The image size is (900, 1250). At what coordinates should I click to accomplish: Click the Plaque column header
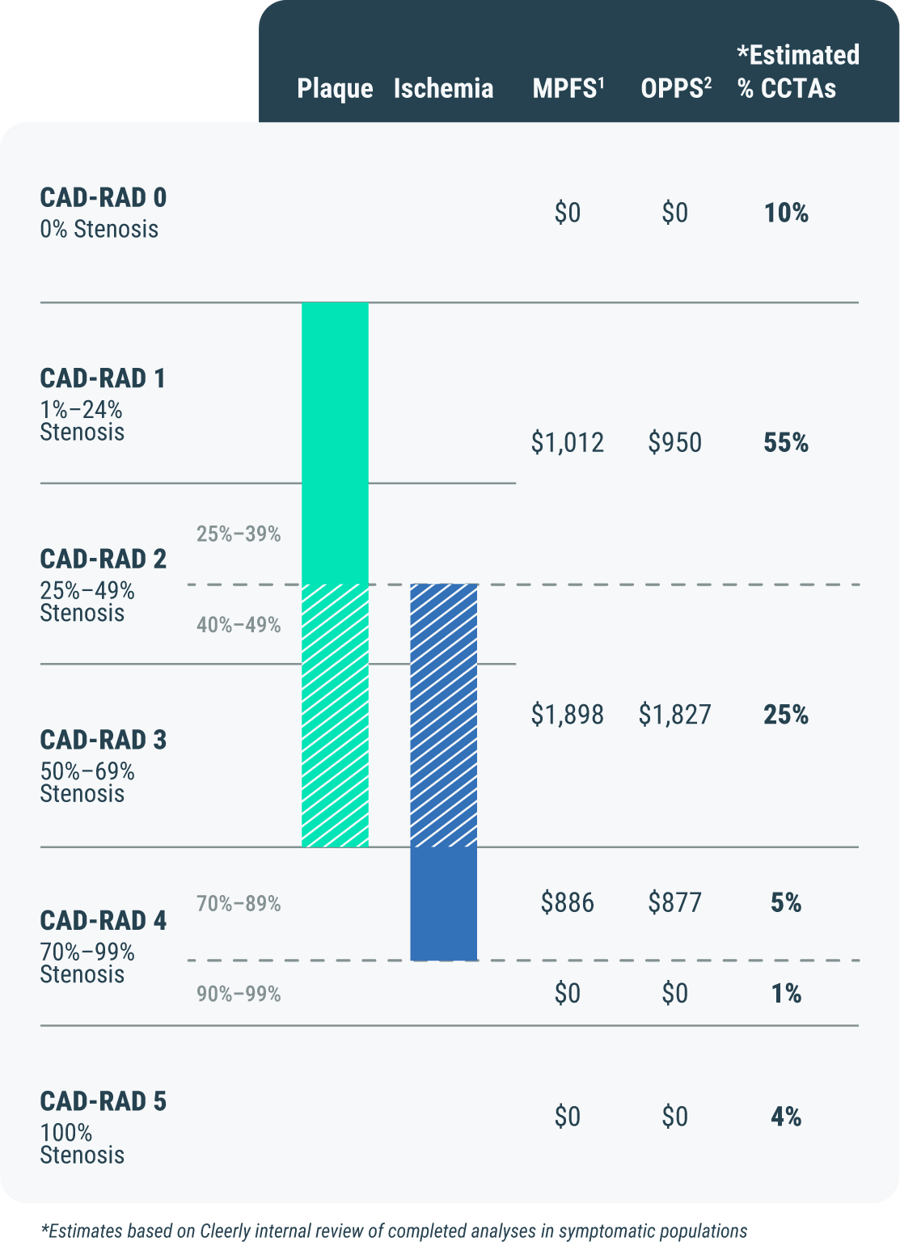(x=335, y=88)
